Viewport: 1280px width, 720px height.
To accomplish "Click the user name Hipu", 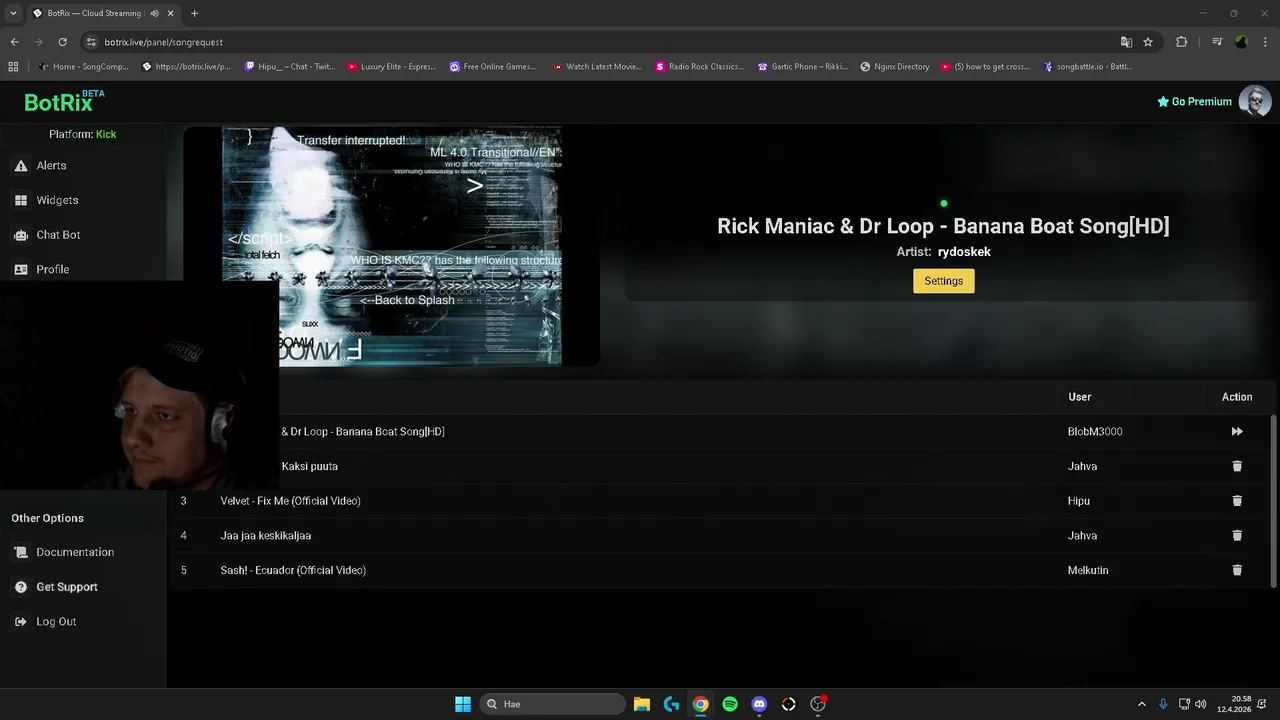I will tap(1079, 501).
